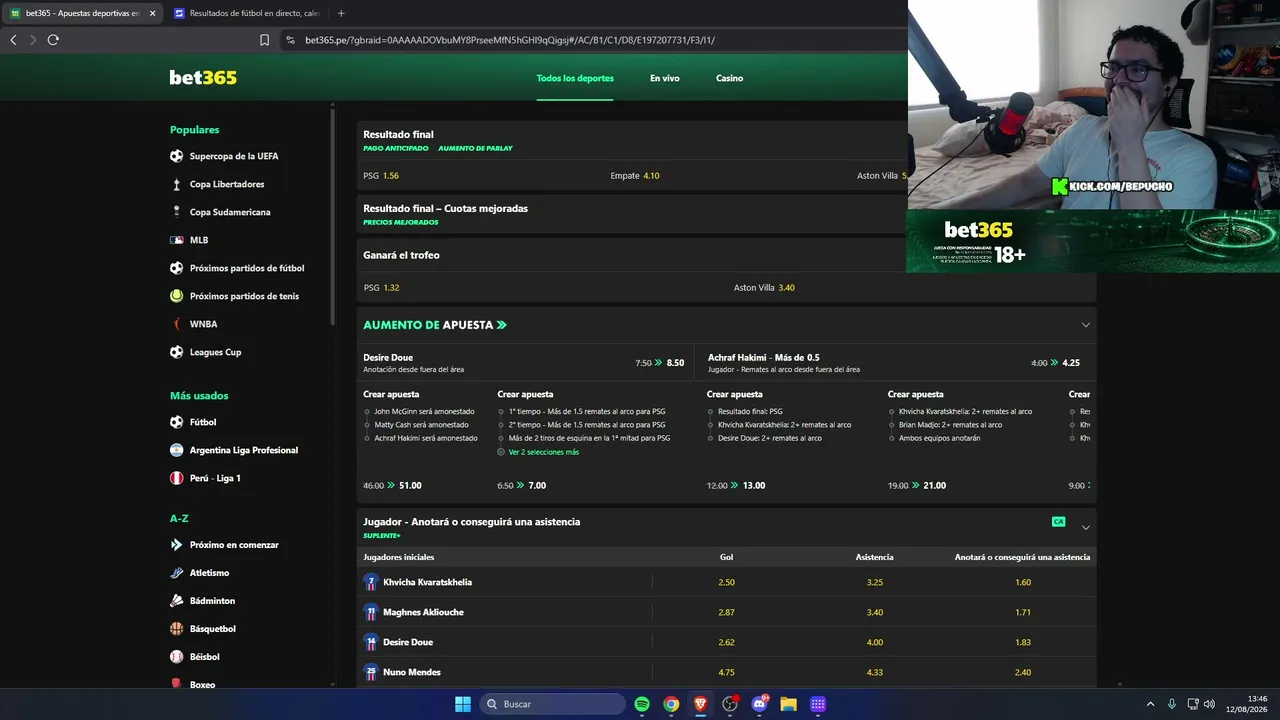Click the Argentina flag icon
Screen dimensions: 1280x720
176,450
